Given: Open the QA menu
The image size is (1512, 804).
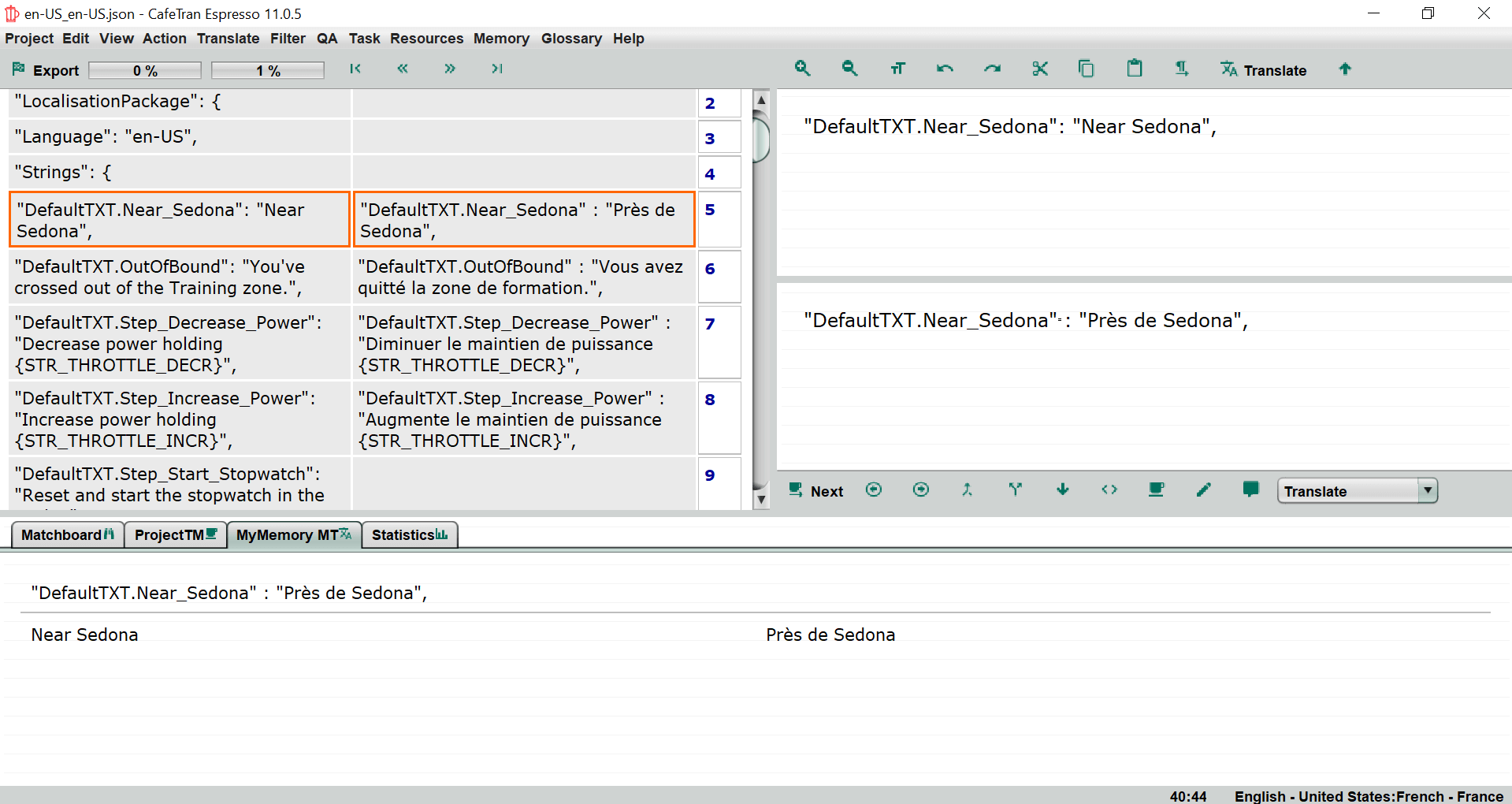Looking at the screenshot, I should tap(327, 39).
